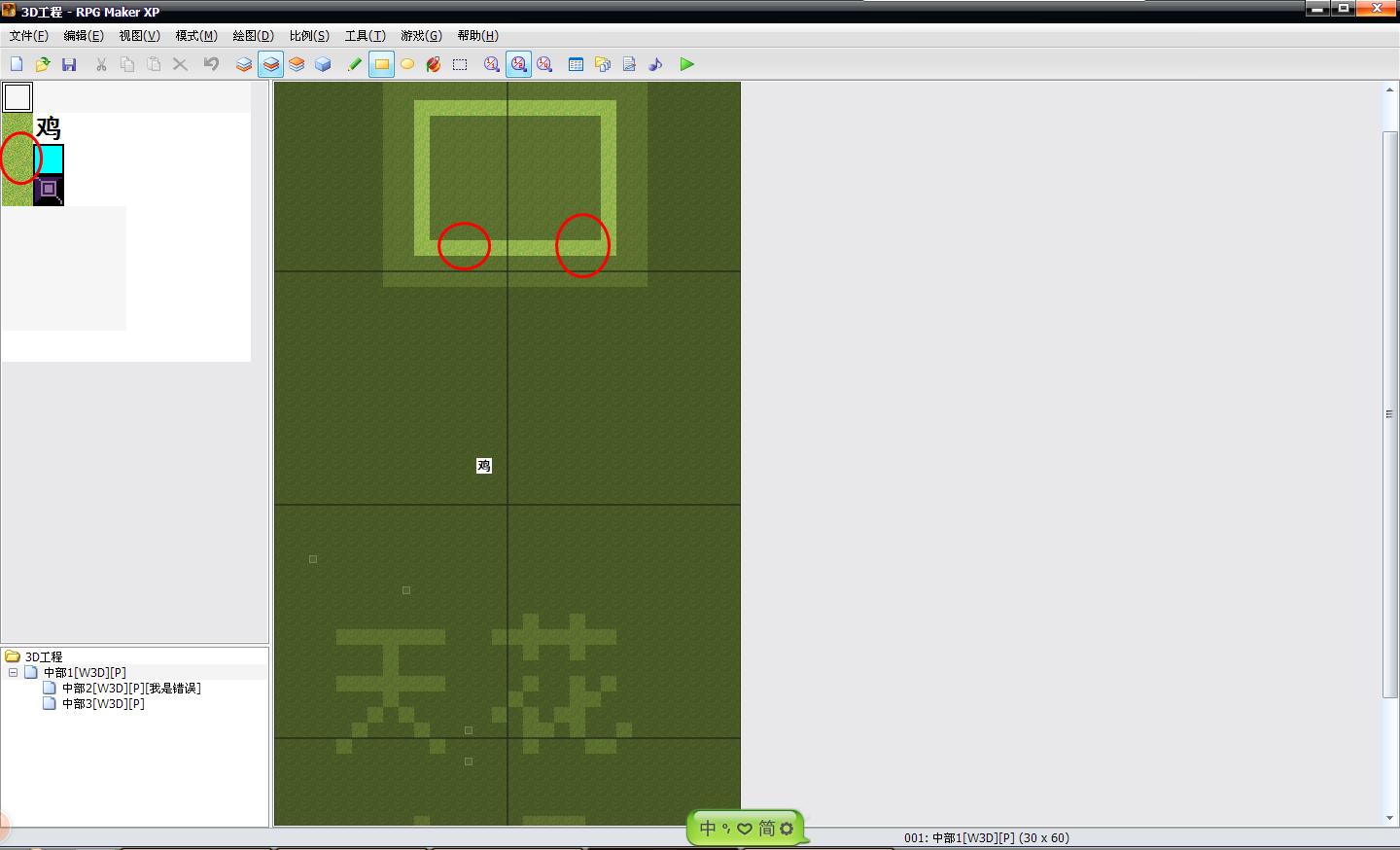Open the 游戏(G) menu
Viewport: 1400px width, 850px height.
[x=421, y=36]
